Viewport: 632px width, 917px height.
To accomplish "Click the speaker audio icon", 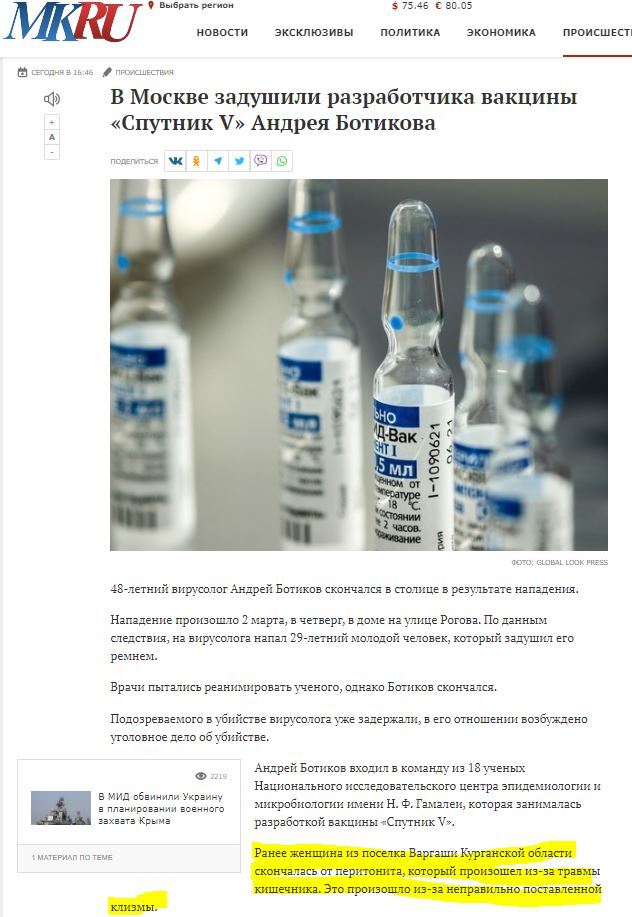I will [x=52, y=99].
